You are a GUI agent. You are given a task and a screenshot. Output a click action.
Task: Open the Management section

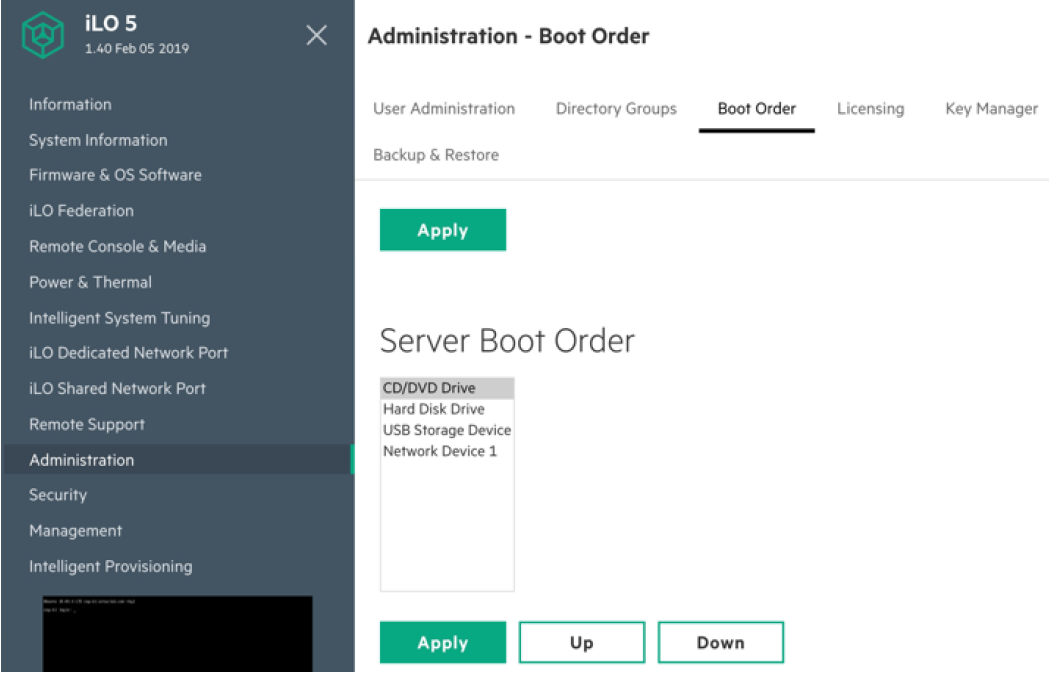click(x=76, y=531)
